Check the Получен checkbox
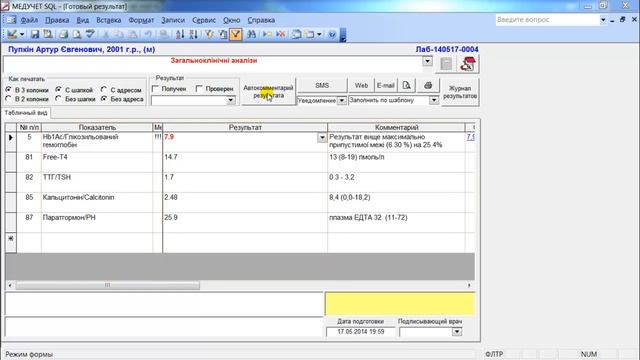This screenshot has height=360, width=640. [x=156, y=89]
